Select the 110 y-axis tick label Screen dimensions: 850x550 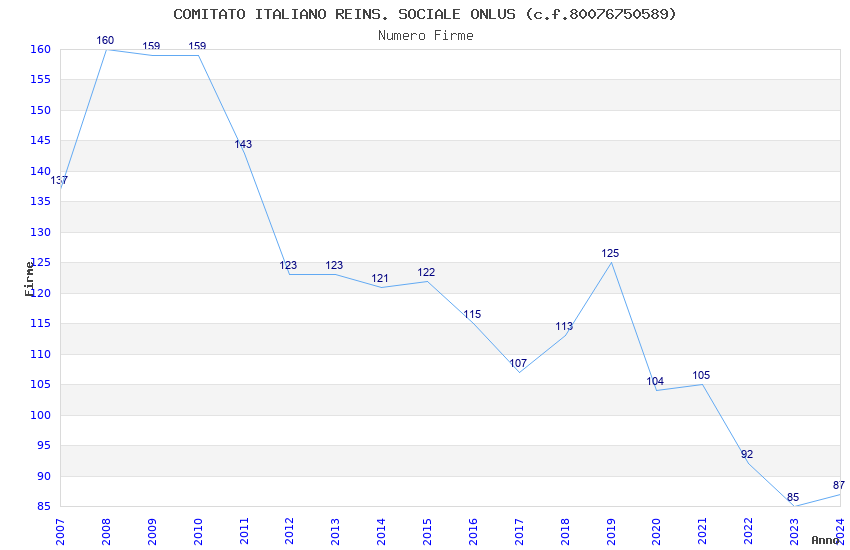40,354
